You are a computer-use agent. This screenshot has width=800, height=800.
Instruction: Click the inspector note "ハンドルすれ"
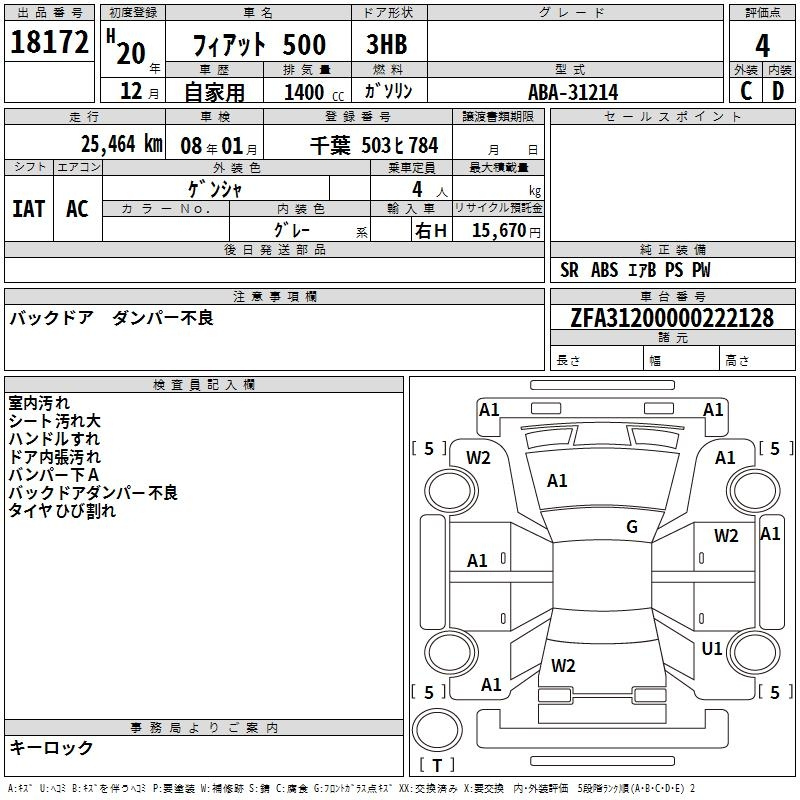[54, 439]
